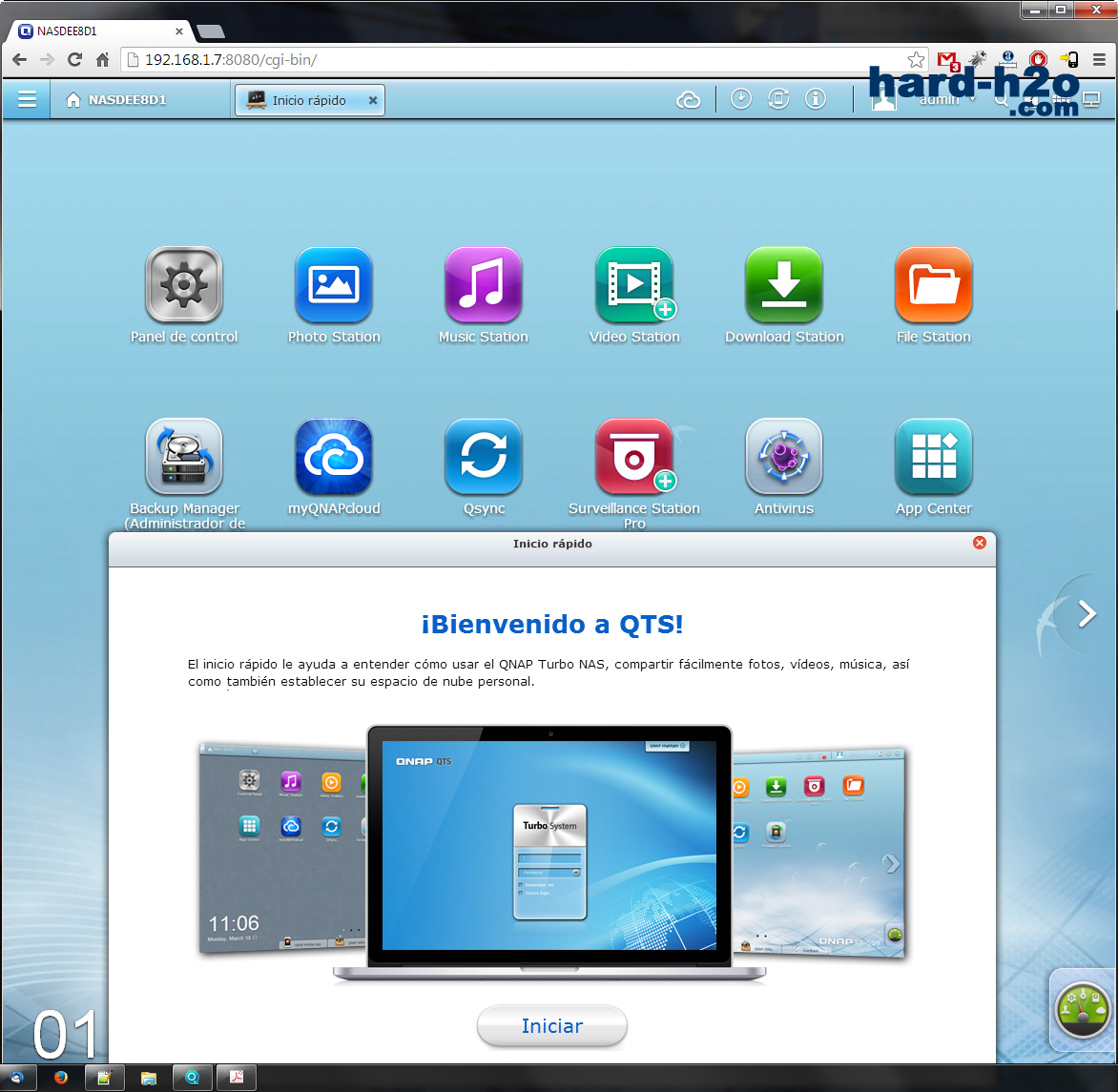Close the Inicio rápido dialog
The width and height of the screenshot is (1118, 1092).
click(979, 543)
